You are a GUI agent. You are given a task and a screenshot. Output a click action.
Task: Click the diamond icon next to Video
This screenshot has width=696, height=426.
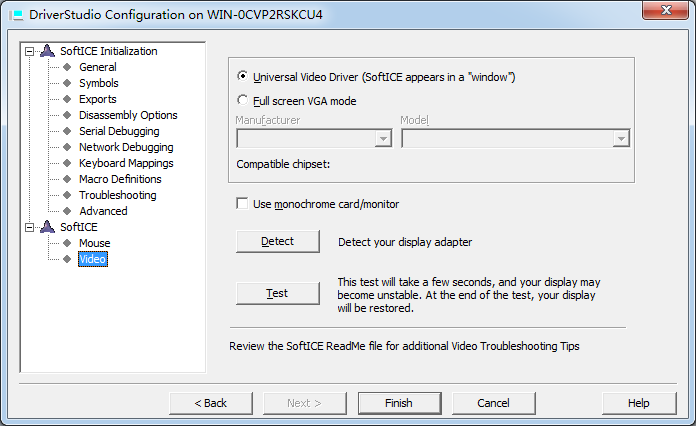tap(67, 259)
